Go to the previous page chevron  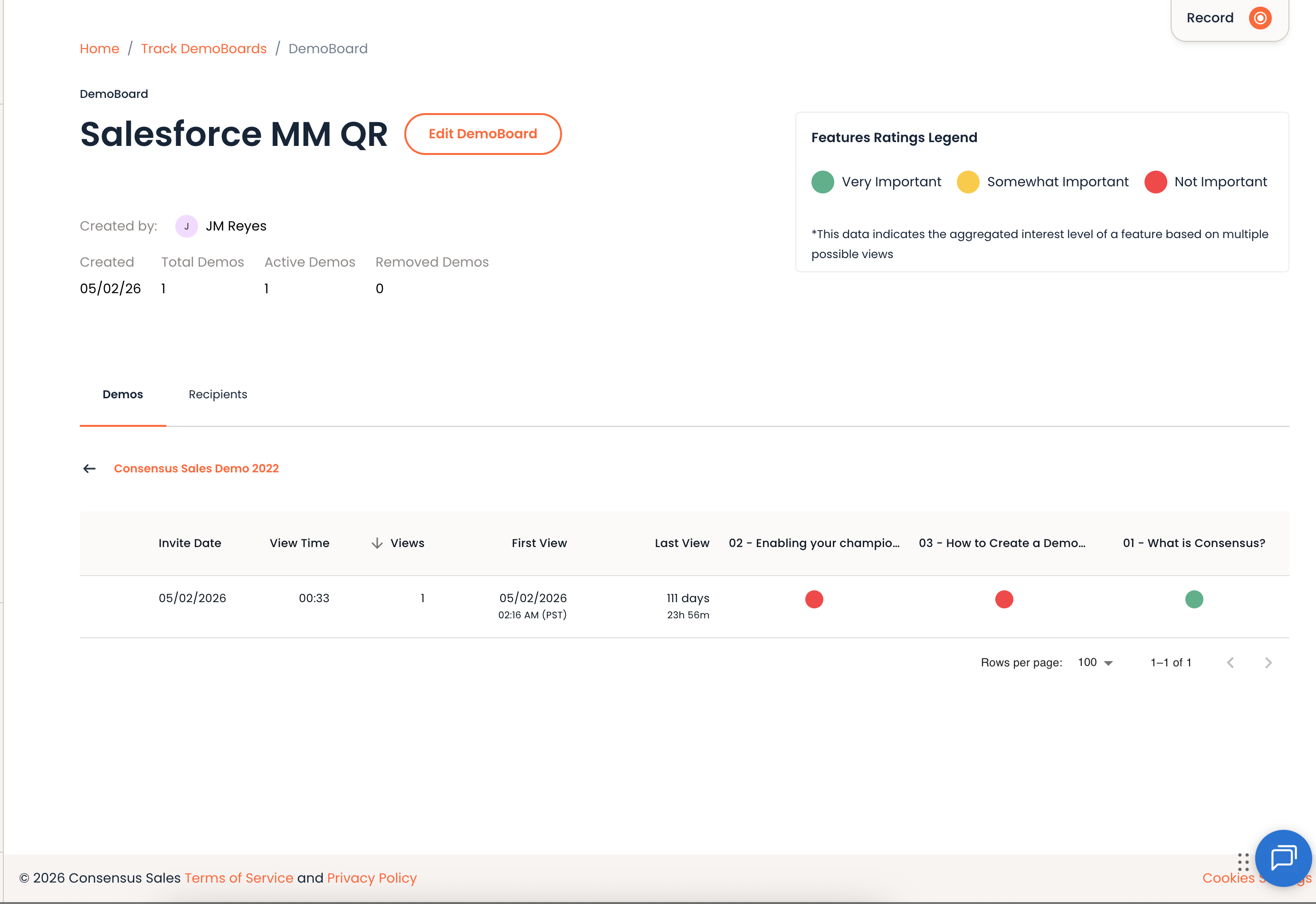1230,663
